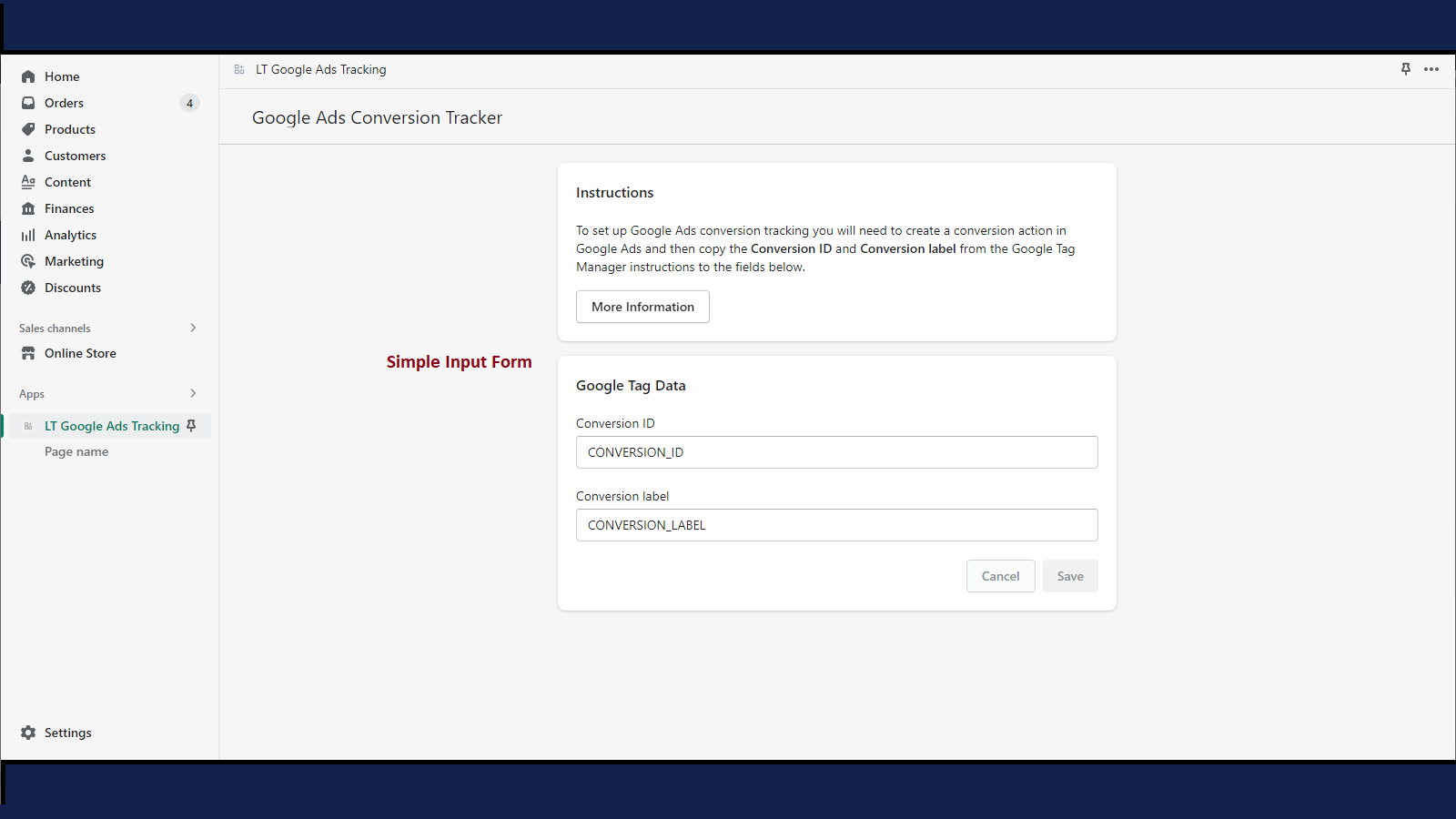Image resolution: width=1456 pixels, height=819 pixels.
Task: Focus the Conversion ID input field
Action: 837,452
